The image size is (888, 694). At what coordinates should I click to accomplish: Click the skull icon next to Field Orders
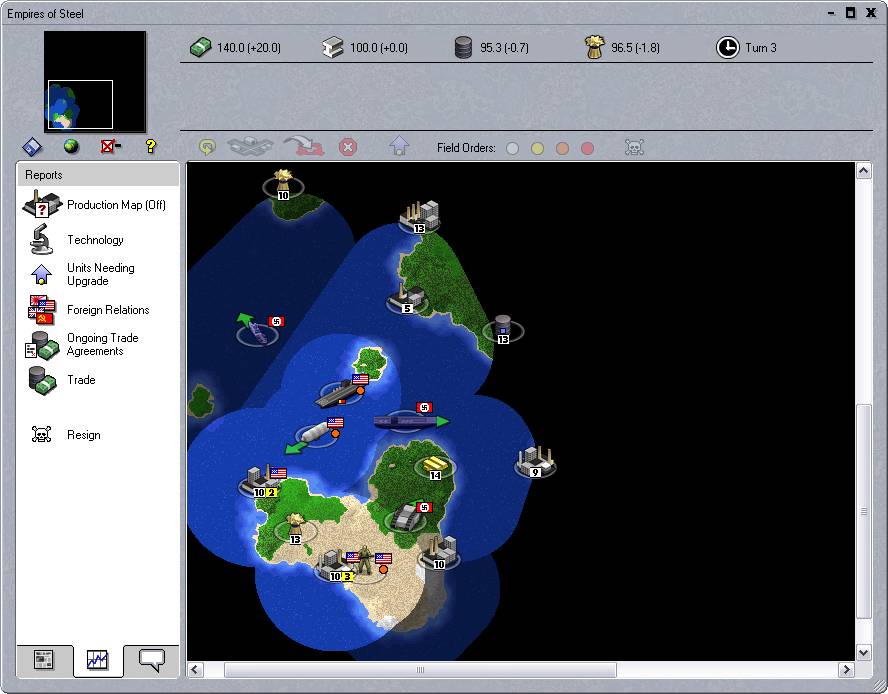(634, 148)
